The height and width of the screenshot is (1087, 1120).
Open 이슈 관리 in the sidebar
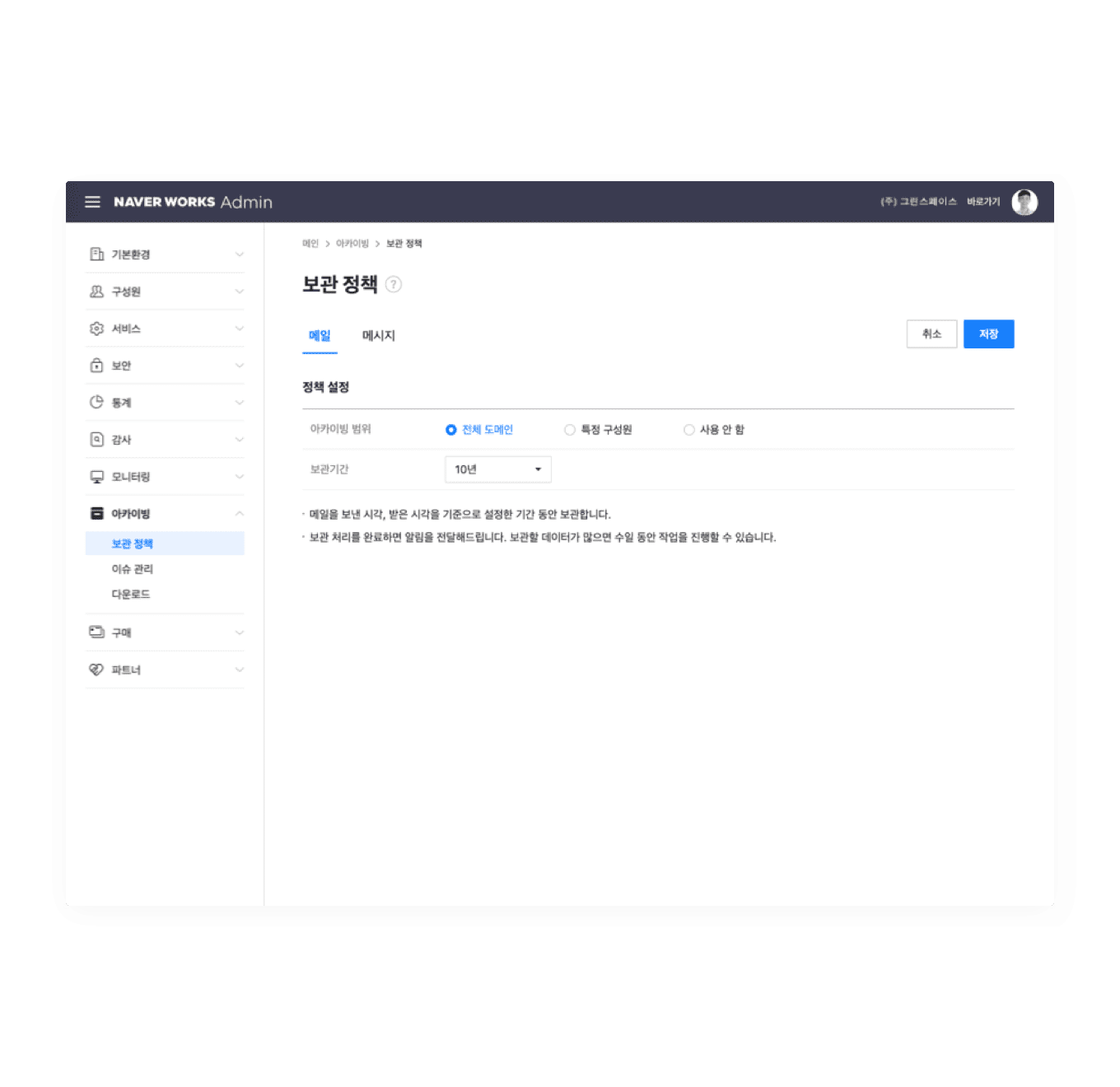(x=133, y=569)
